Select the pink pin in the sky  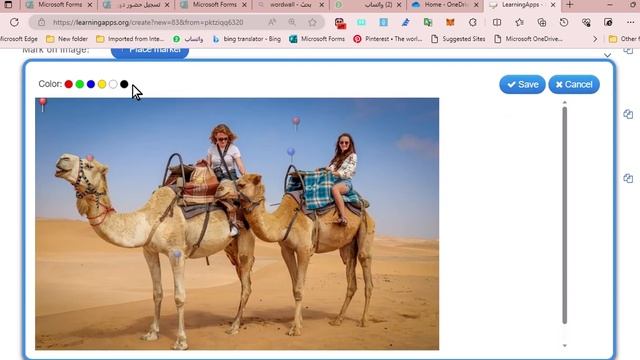296,123
